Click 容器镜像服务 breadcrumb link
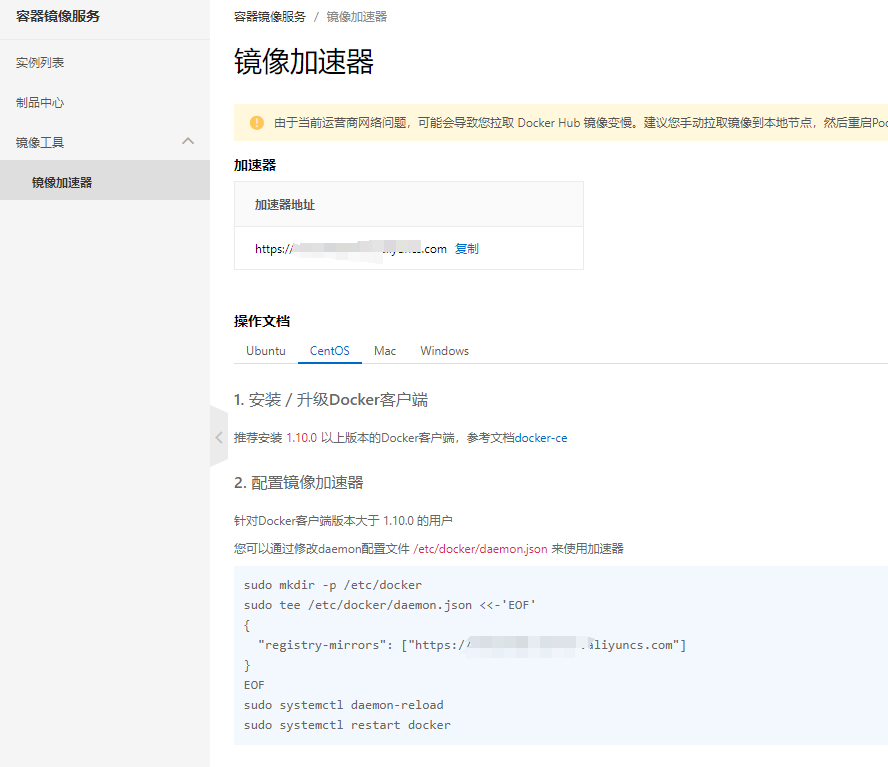The height and width of the screenshot is (767, 888). 270,17
